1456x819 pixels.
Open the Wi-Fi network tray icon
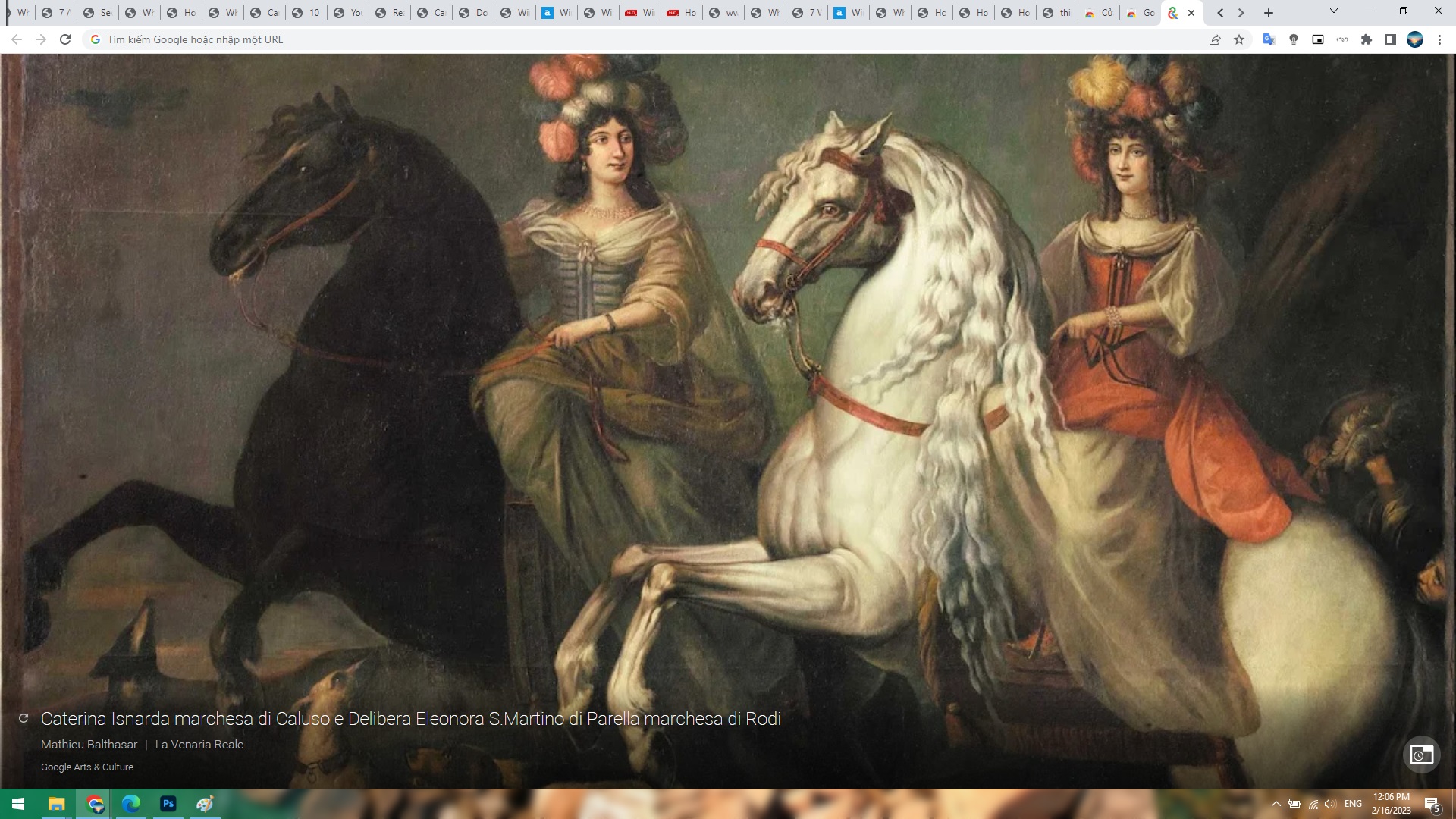coord(1313,804)
